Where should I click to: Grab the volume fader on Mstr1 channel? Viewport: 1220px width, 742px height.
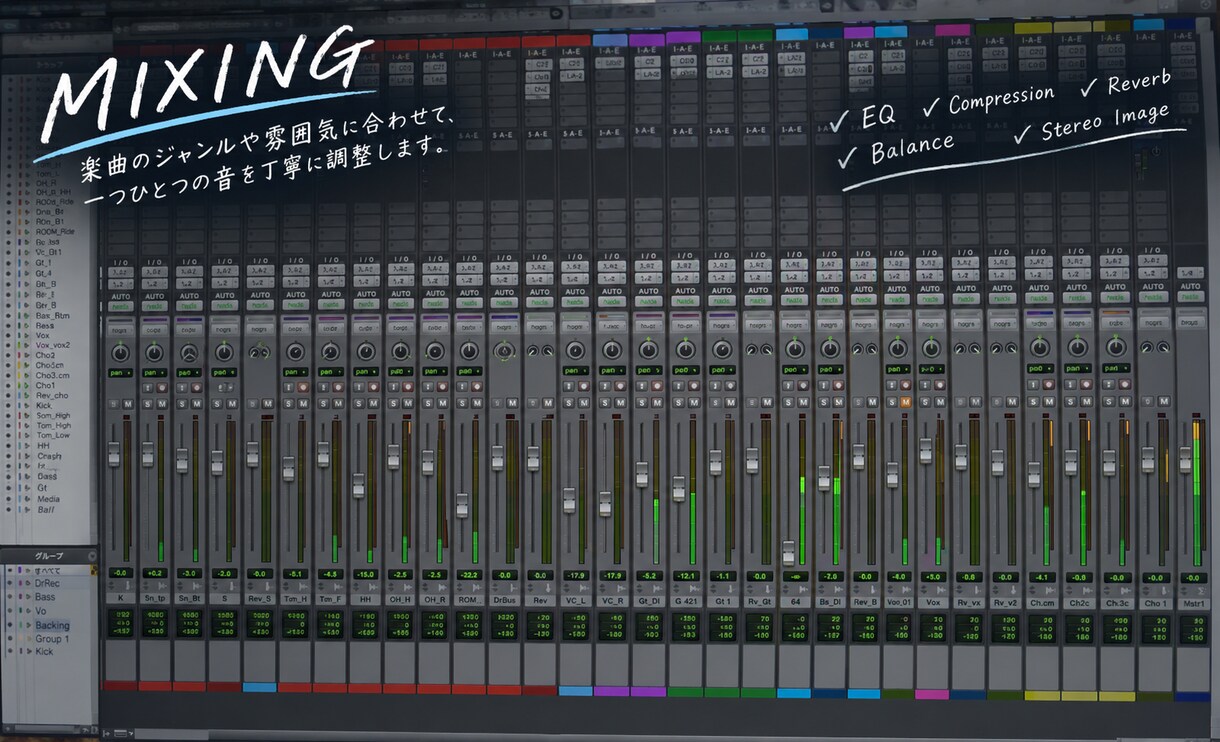pyautogui.click(x=1185, y=460)
